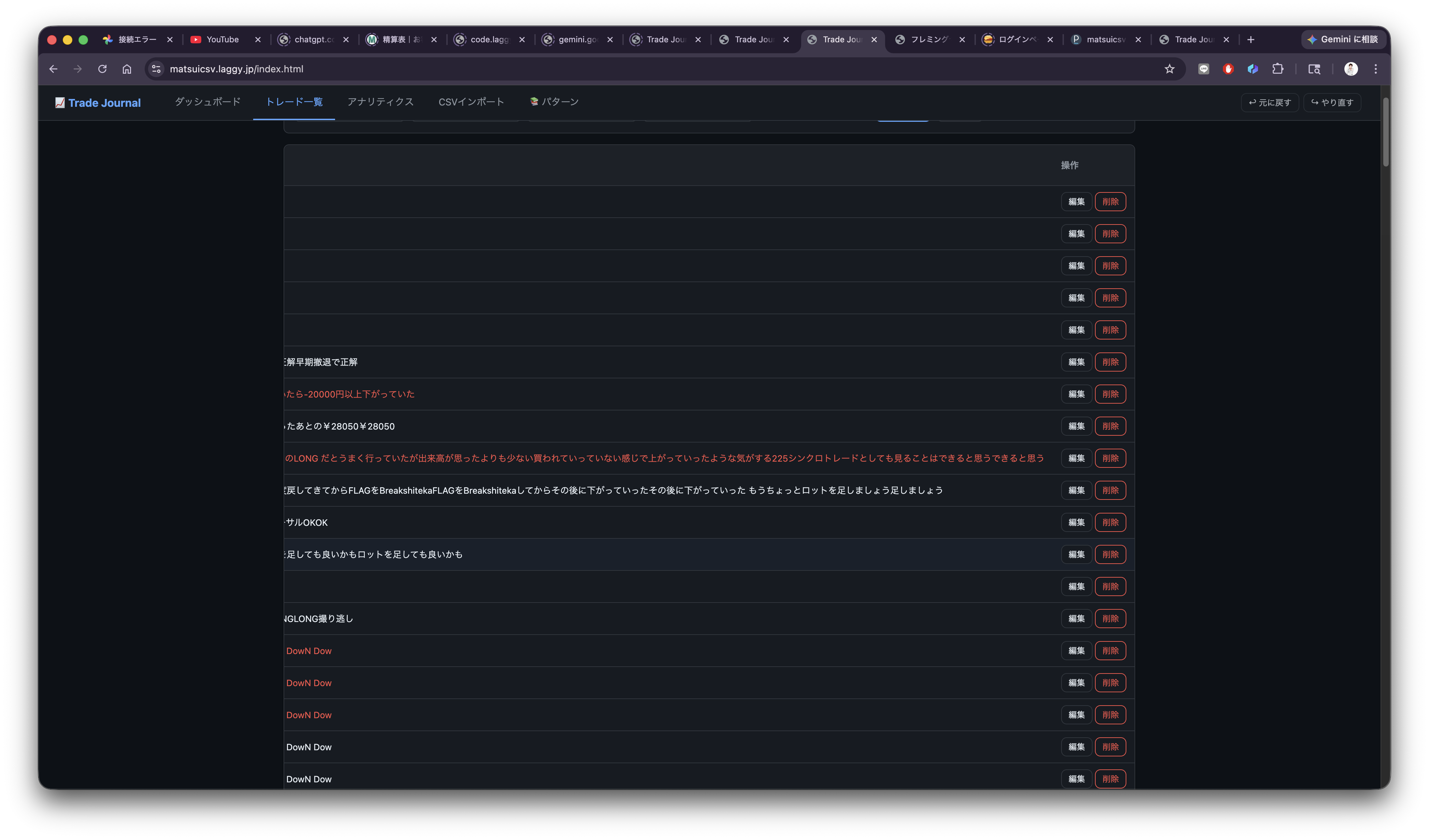This screenshot has height=840, width=1429.
Task: Go to browser home page icon
Action: tap(127, 69)
